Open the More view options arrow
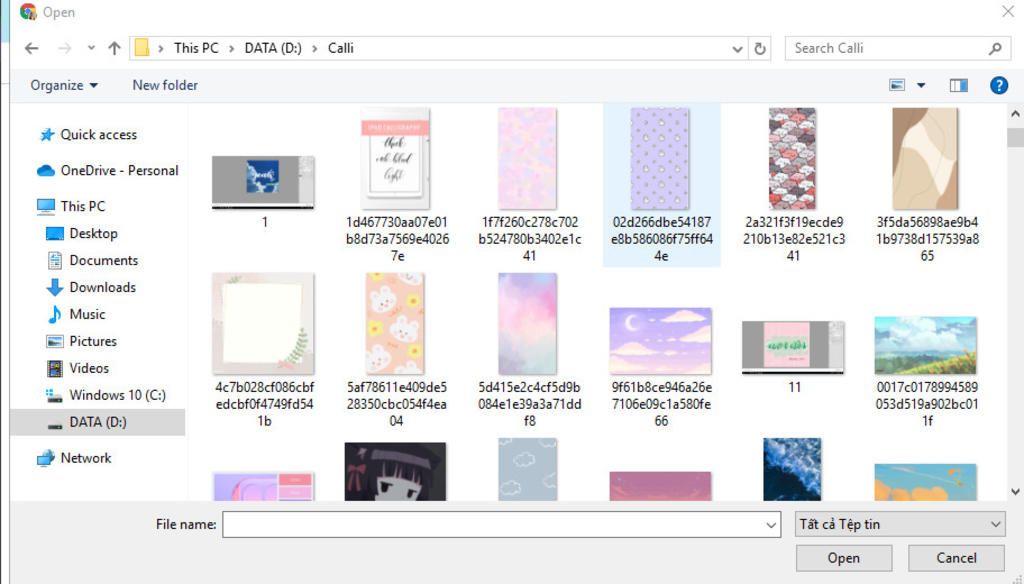 point(921,85)
